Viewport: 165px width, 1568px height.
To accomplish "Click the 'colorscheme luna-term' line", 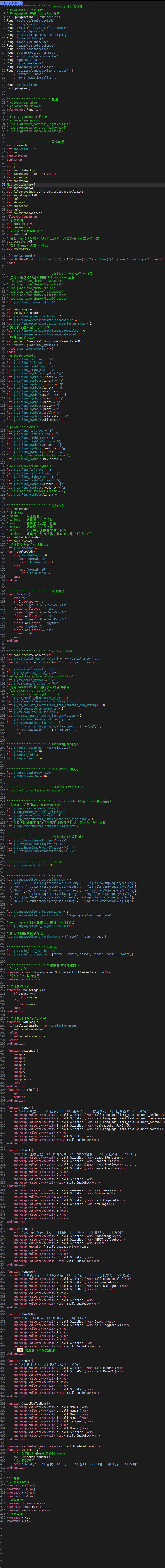I will coord(24,109).
